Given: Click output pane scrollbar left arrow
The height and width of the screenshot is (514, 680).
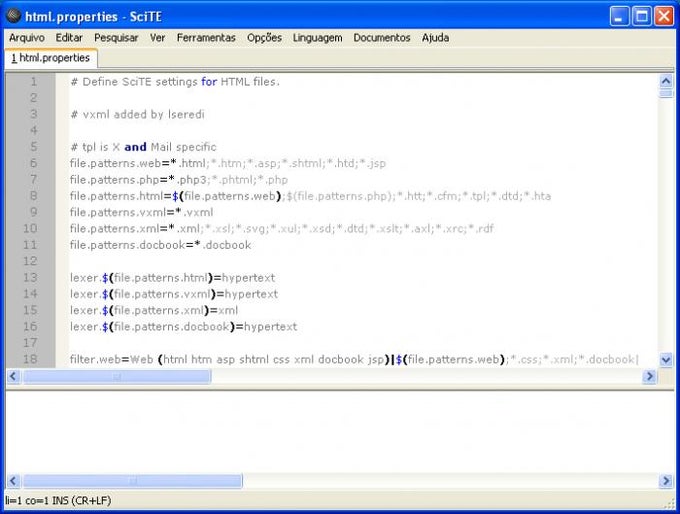Looking at the screenshot, I should coord(13,481).
